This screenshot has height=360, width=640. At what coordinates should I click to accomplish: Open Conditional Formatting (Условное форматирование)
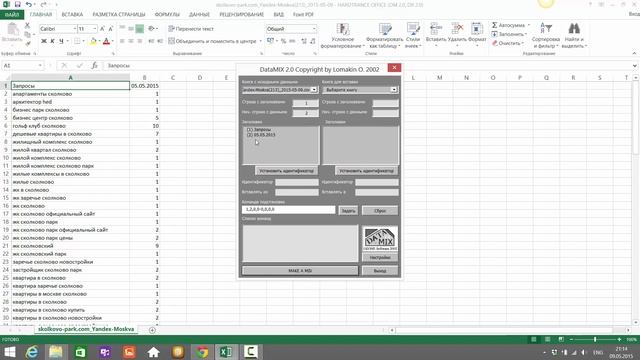pos(342,36)
